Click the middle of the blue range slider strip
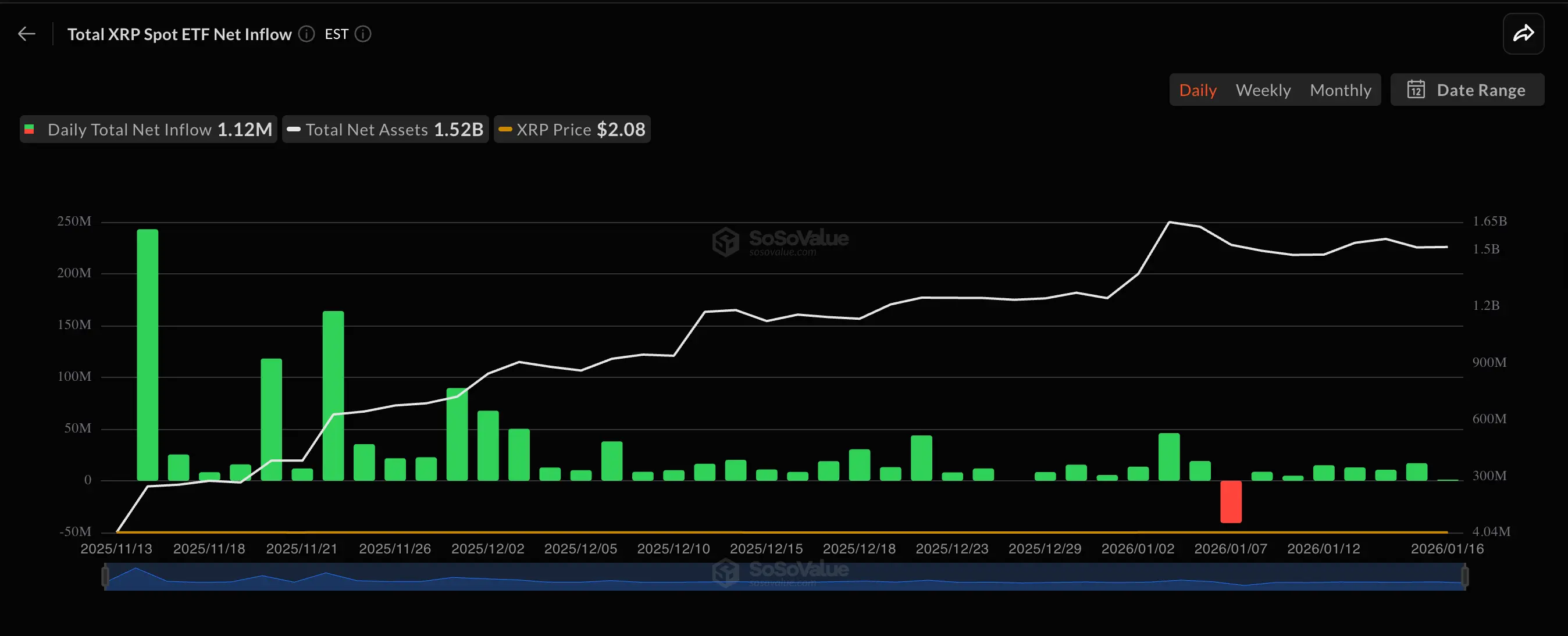The image size is (1568, 636). [x=785, y=578]
